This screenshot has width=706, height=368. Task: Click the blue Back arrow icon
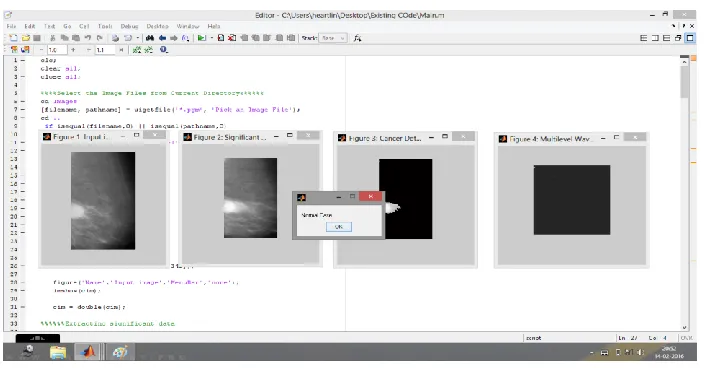pos(162,38)
